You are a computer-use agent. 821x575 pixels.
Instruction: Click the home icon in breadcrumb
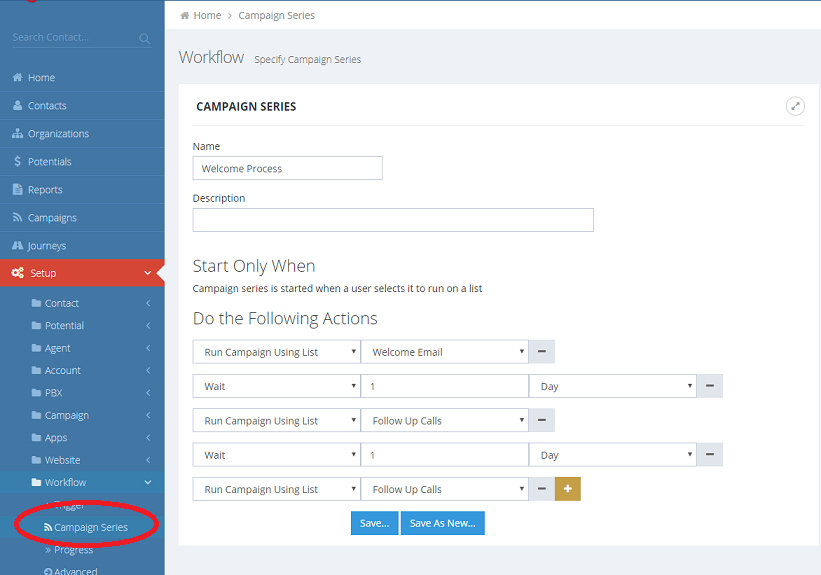[185, 15]
